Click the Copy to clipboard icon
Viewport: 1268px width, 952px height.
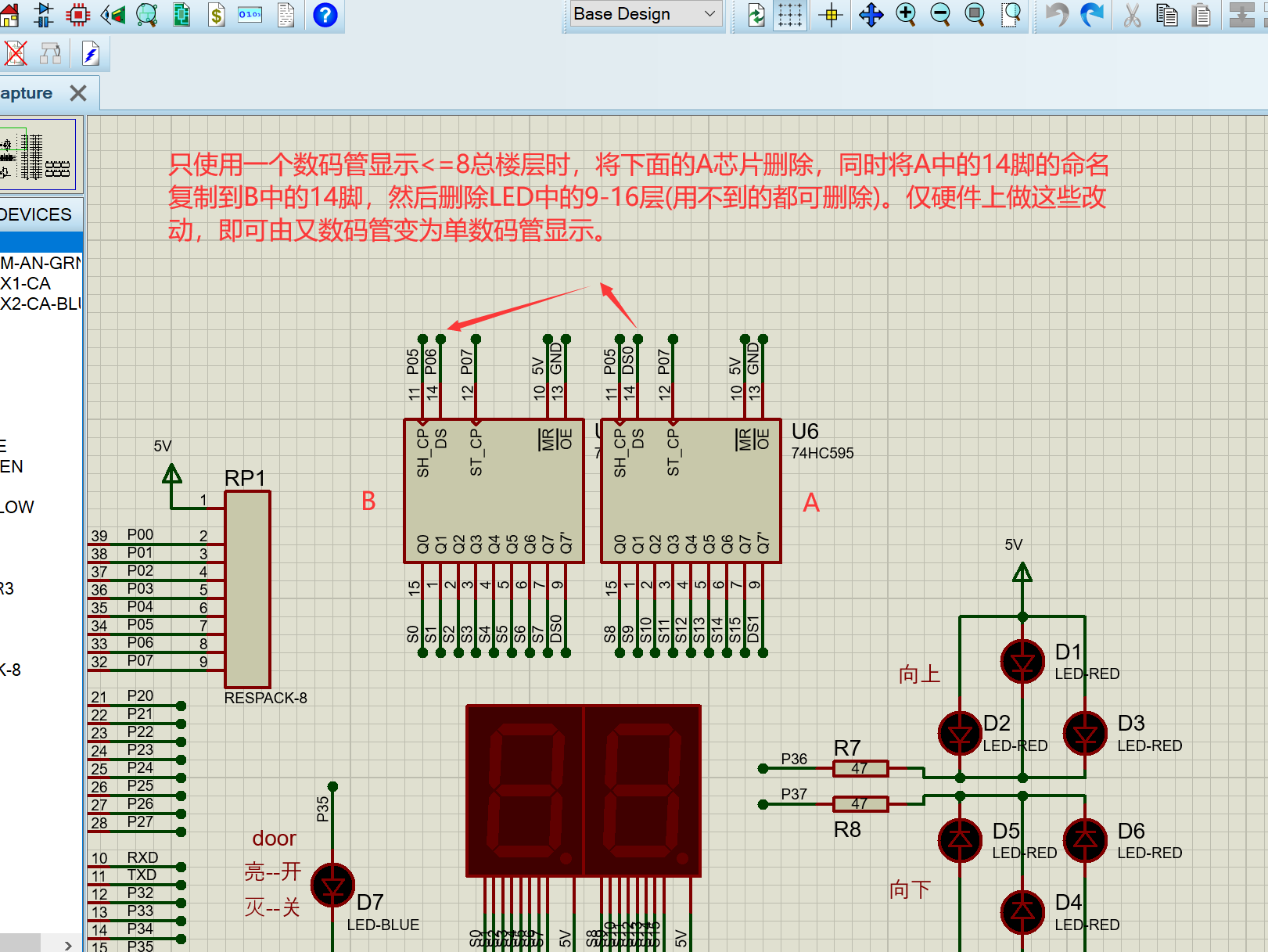click(1167, 14)
